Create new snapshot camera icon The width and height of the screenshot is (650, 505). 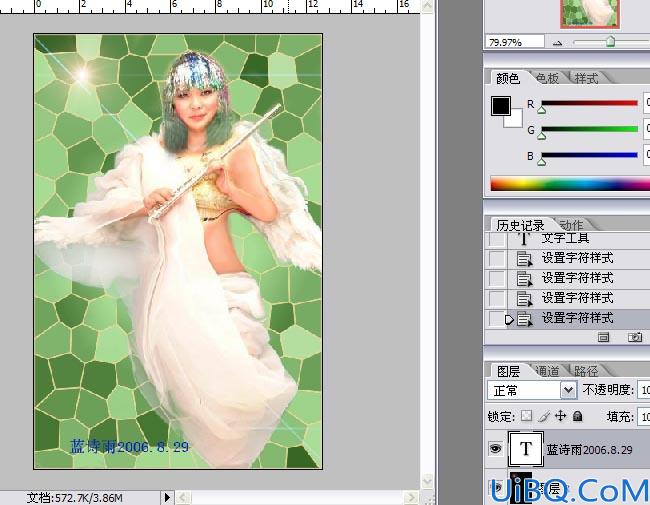tap(635, 337)
